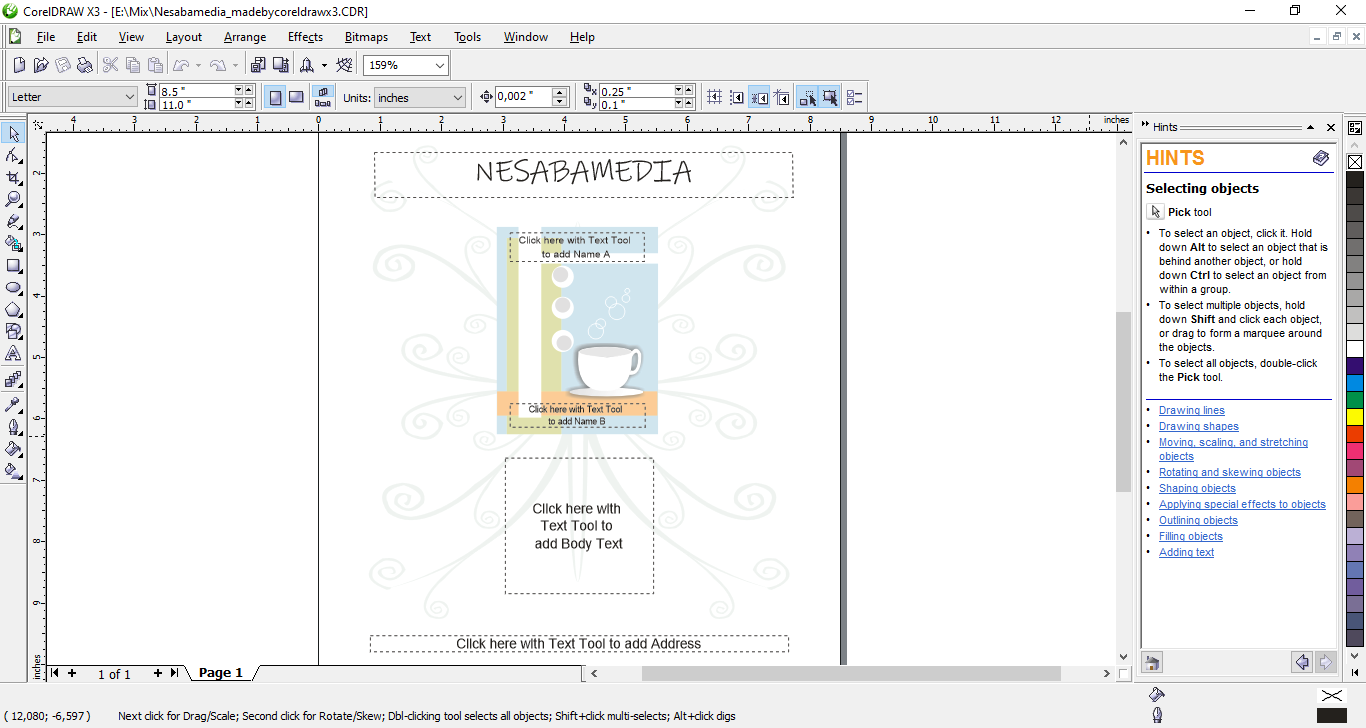Select the Eyedropper tool
The image size is (1366, 728).
14,405
